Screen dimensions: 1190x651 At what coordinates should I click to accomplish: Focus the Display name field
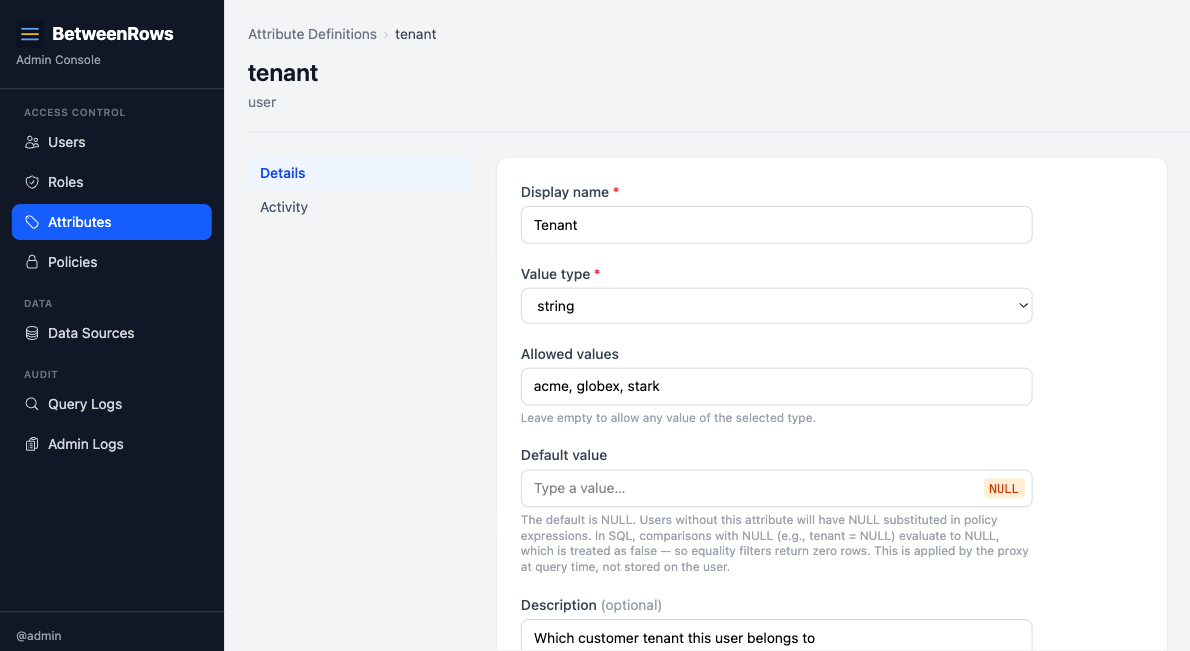click(776, 225)
